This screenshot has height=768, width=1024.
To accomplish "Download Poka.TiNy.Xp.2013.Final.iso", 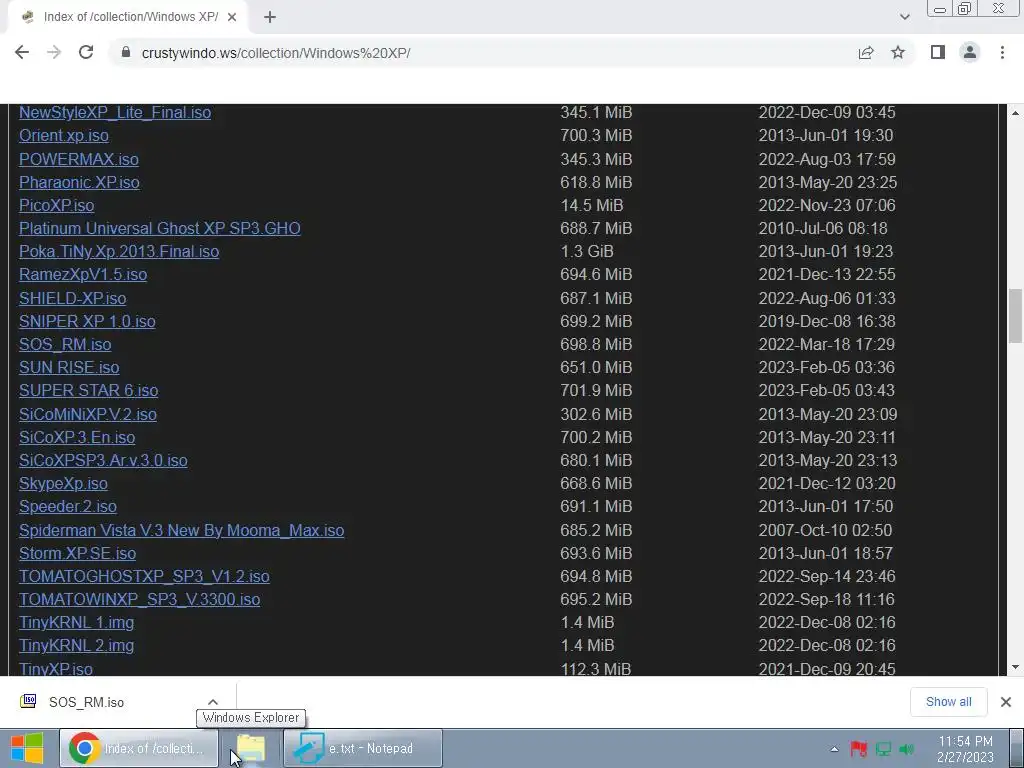I will (x=119, y=251).
